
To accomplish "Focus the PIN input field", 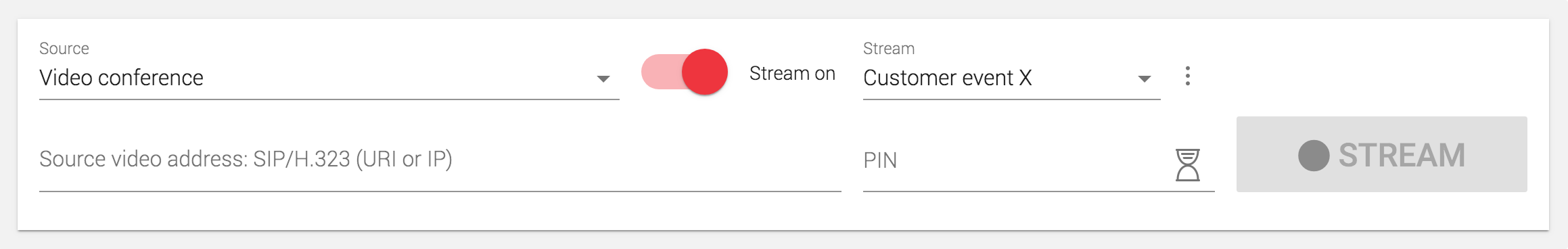I will (x=1015, y=161).
